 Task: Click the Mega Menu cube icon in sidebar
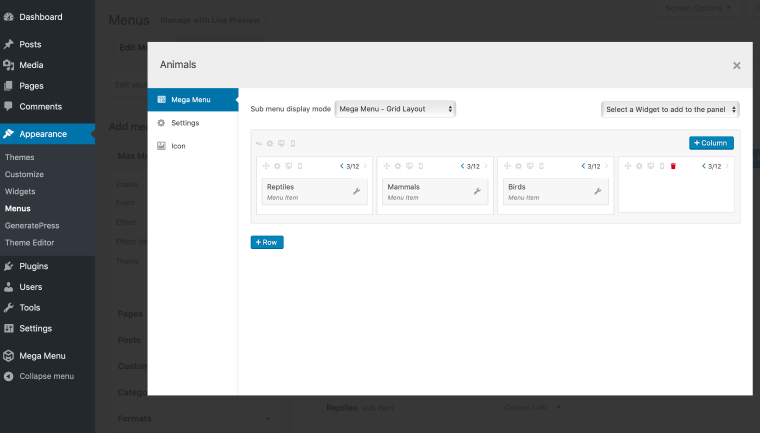8,355
